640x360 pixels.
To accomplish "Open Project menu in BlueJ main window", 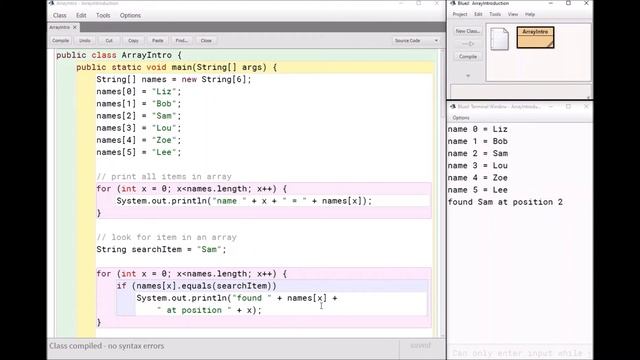I will point(460,14).
